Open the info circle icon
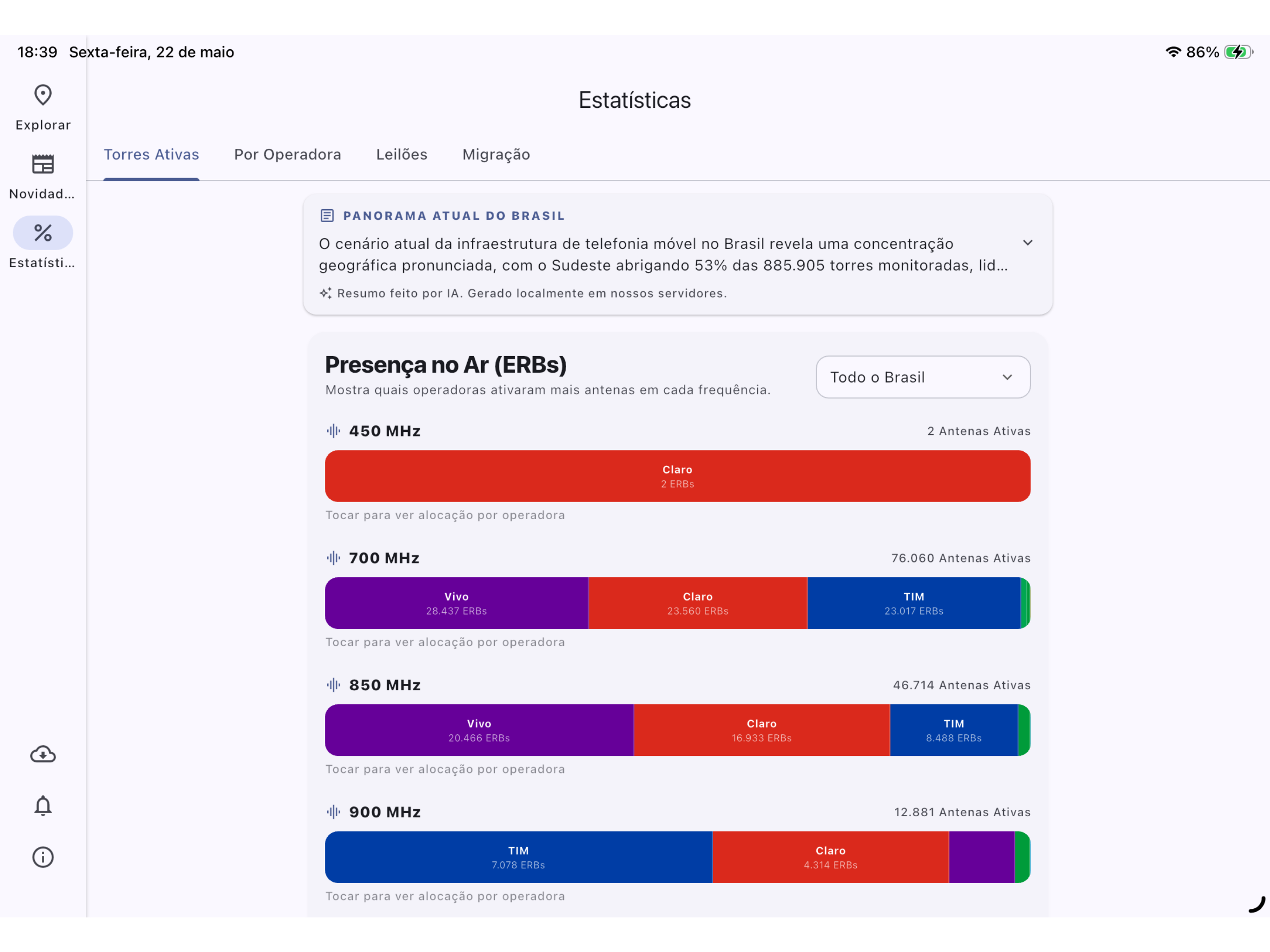 click(x=43, y=857)
